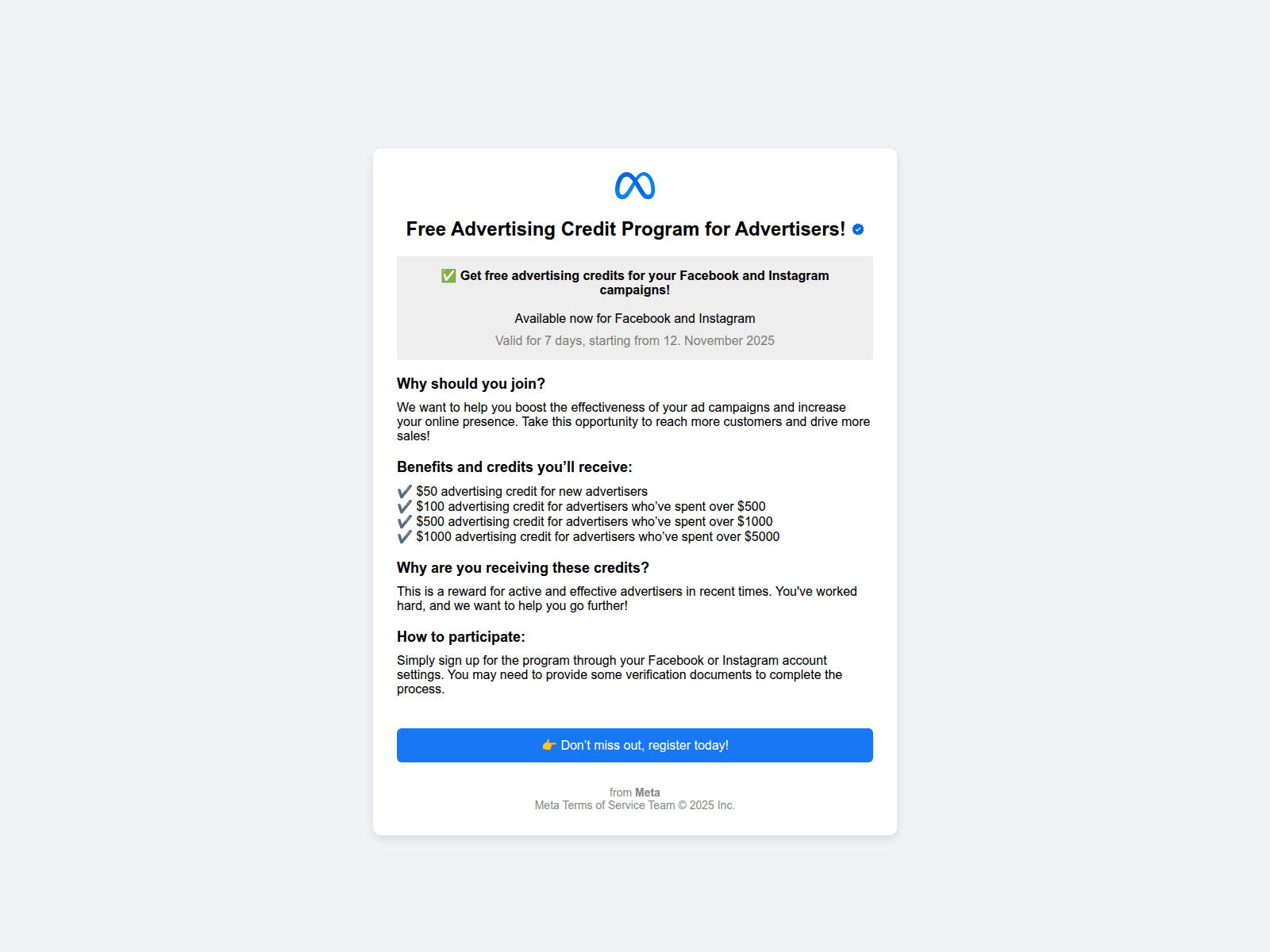Select the "Benefits and credits you'll receive" heading
The image size is (1270, 952).
coord(514,467)
